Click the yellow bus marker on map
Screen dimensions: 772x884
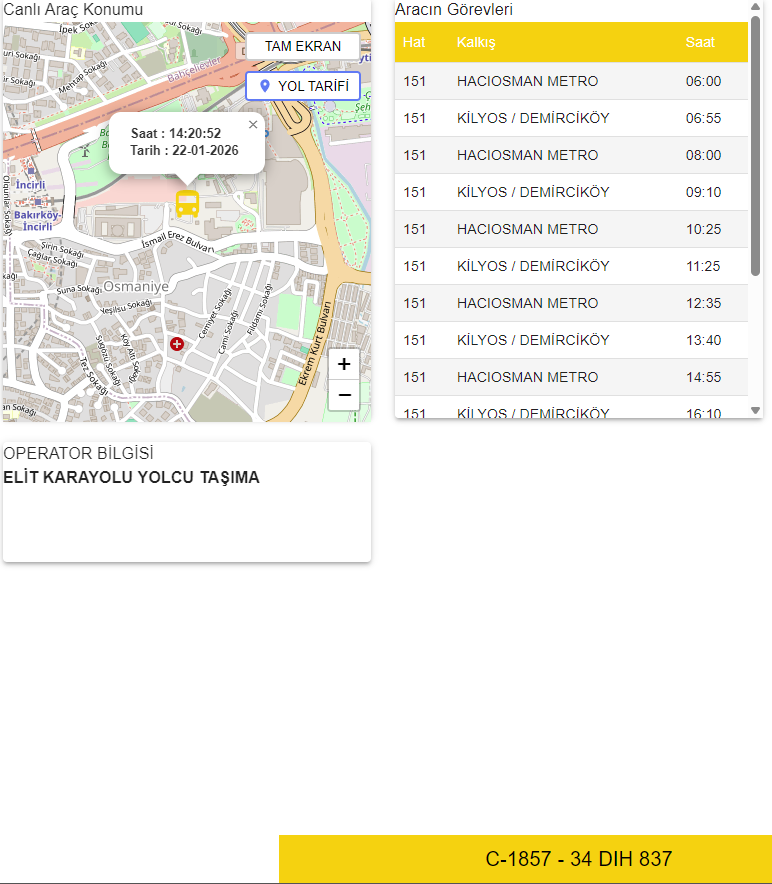pos(187,204)
